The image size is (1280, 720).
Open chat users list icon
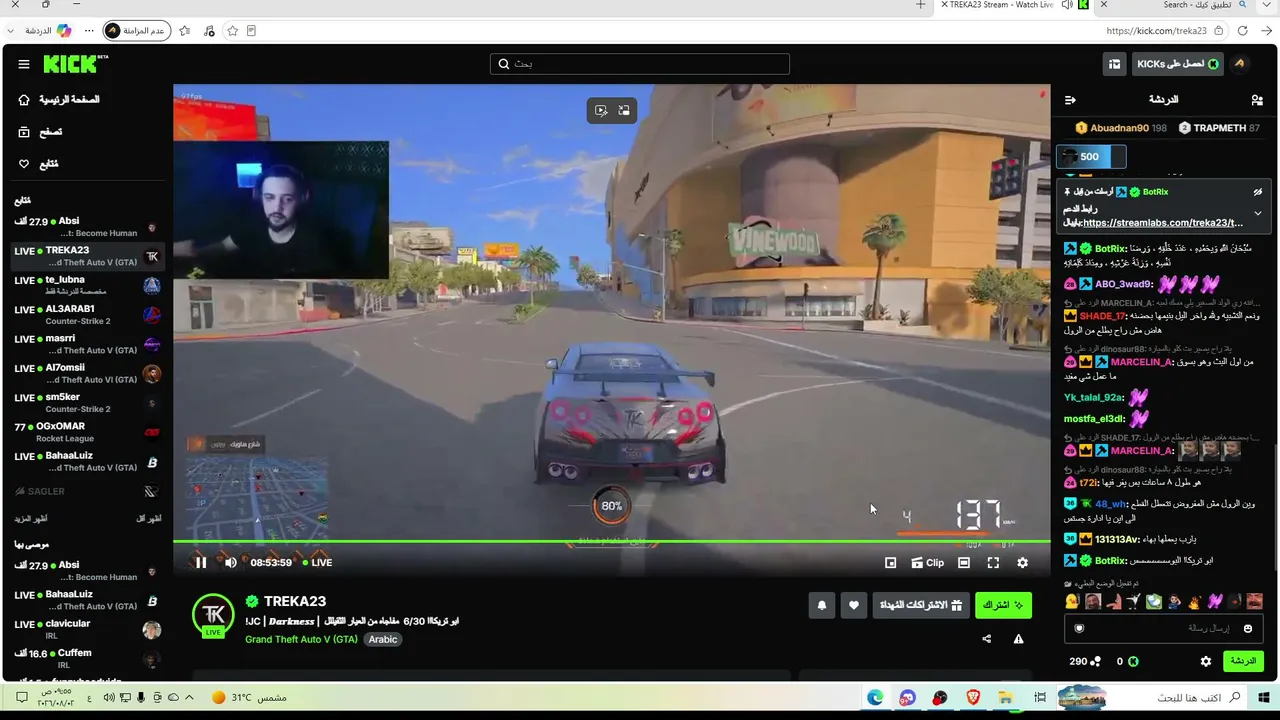point(1257,100)
